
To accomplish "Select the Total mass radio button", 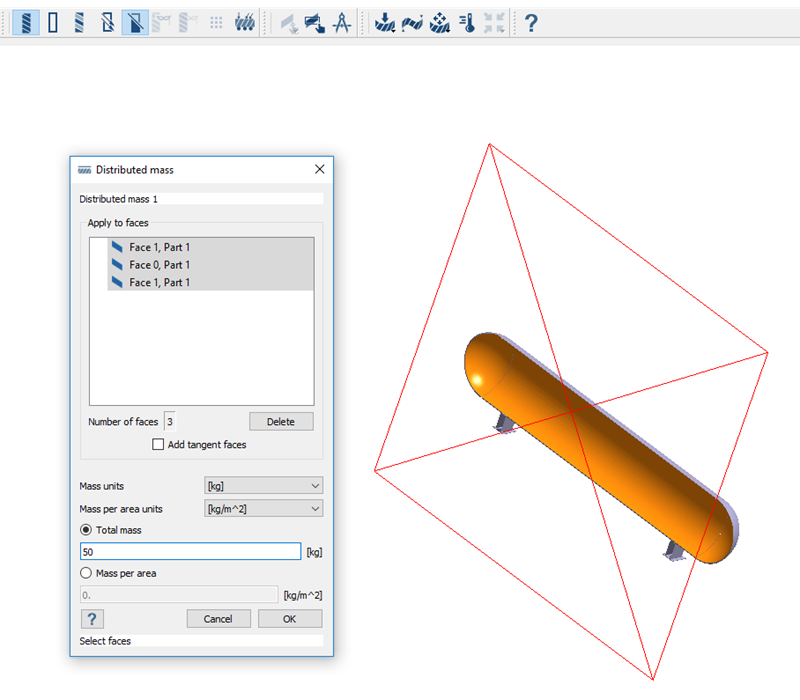I will (86, 530).
